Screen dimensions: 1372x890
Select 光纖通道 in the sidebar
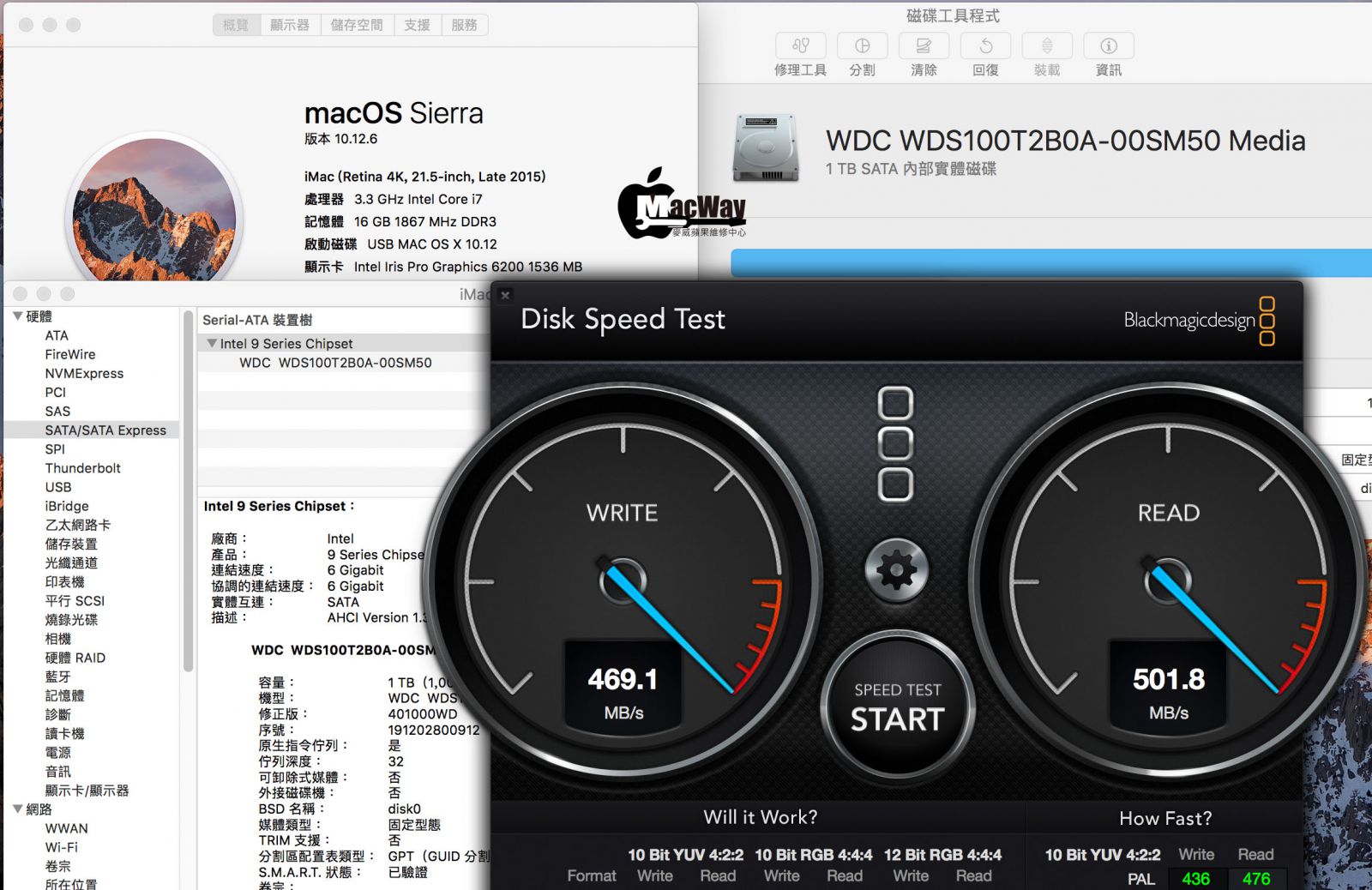[71, 562]
